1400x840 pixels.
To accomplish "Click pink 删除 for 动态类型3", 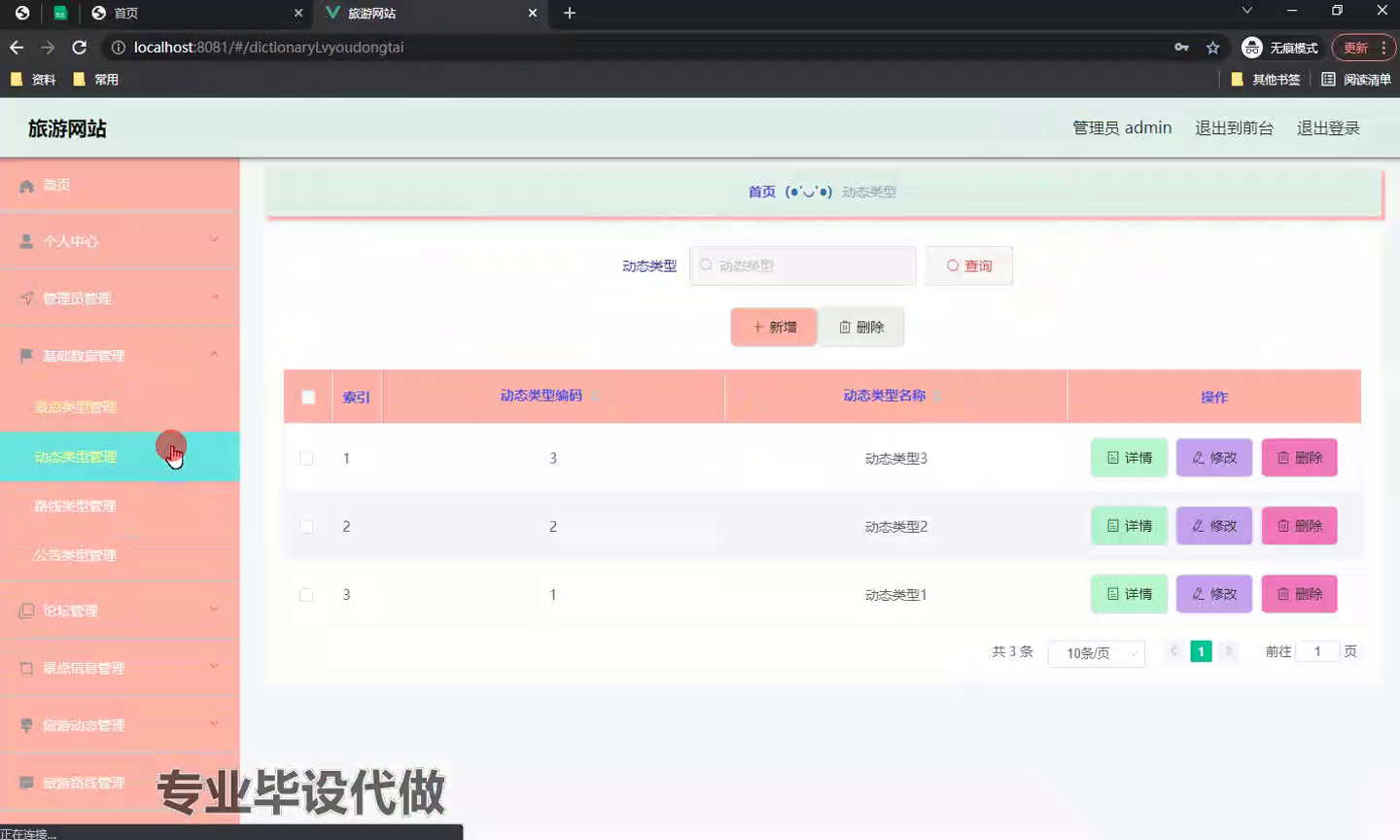I will point(1300,458).
